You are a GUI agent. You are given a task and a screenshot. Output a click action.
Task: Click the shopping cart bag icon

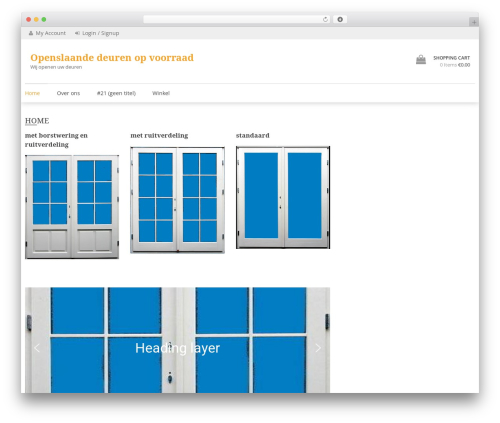point(421,60)
